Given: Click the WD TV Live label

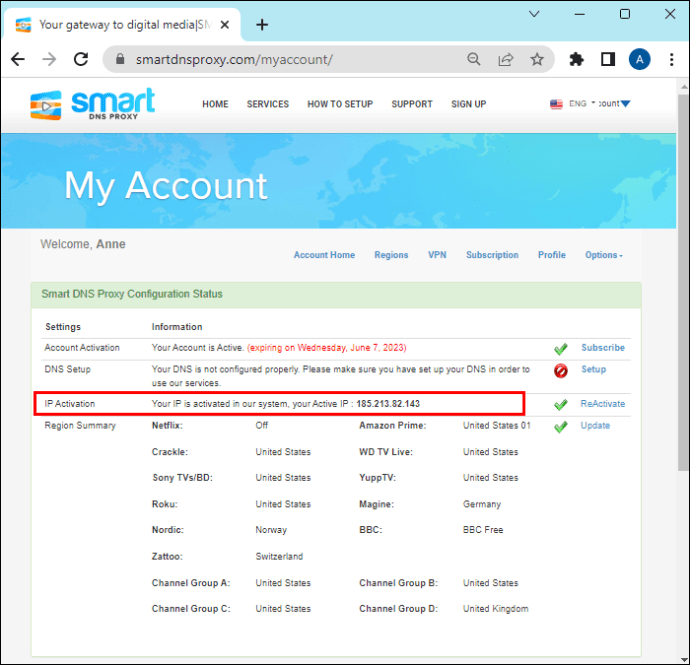Looking at the screenshot, I should [x=386, y=452].
